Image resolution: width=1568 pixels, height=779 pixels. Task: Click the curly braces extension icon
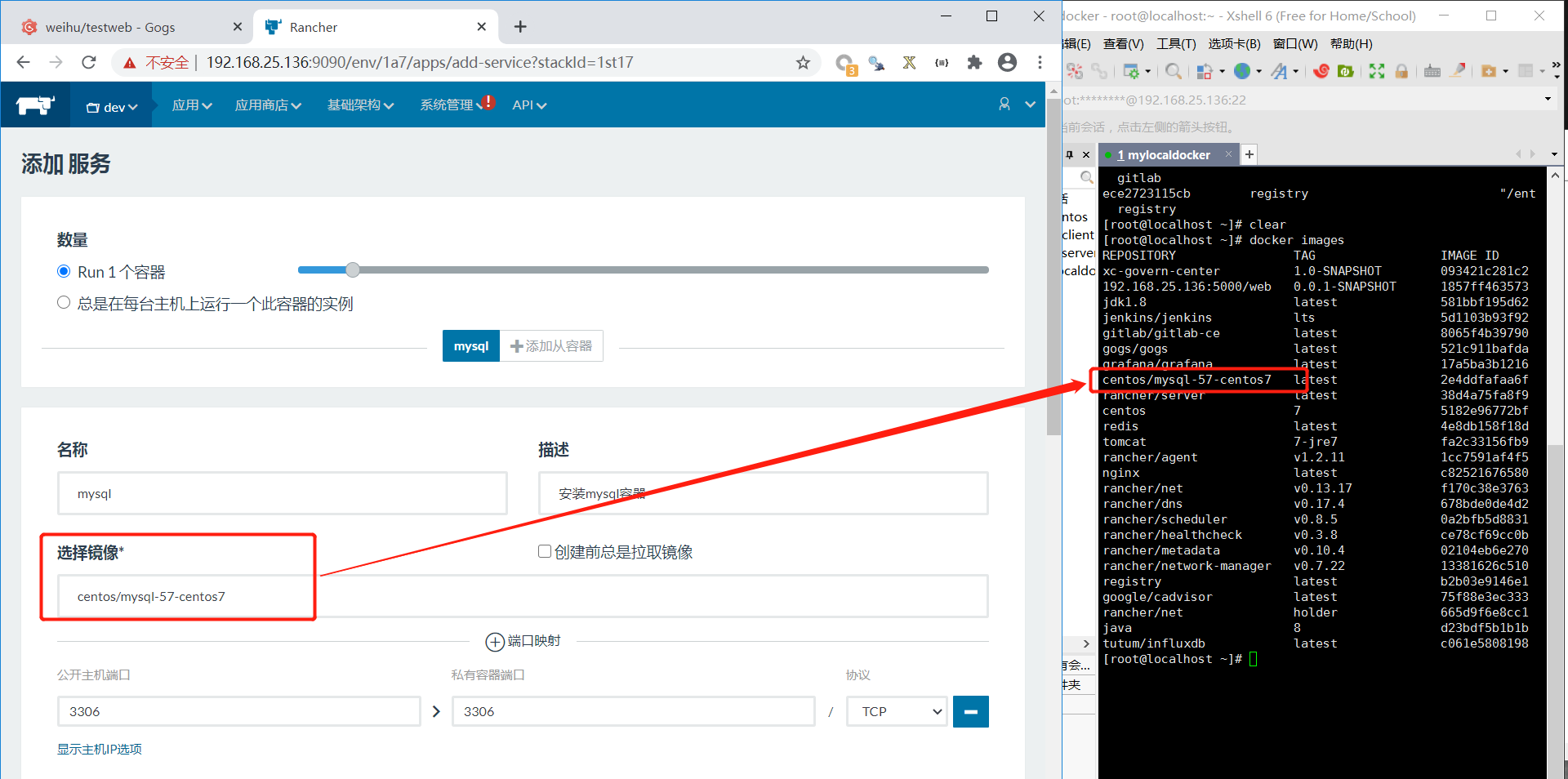[942, 63]
